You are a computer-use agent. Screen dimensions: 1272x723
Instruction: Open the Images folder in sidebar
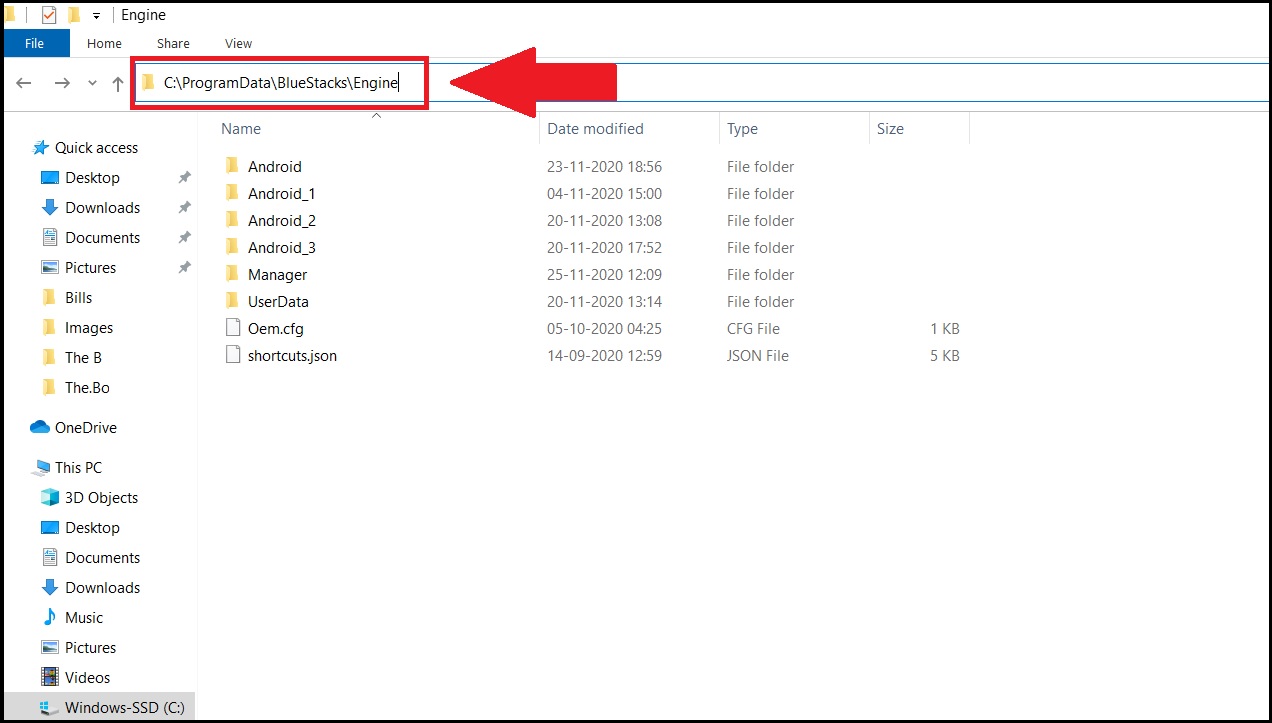(x=89, y=327)
